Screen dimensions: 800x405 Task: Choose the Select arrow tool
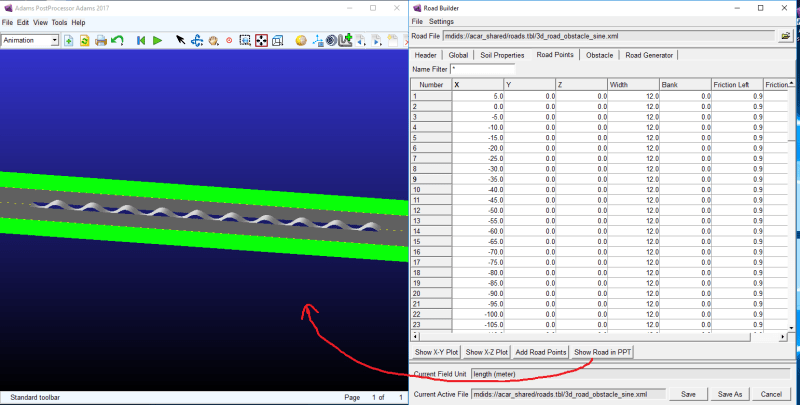pyautogui.click(x=181, y=40)
